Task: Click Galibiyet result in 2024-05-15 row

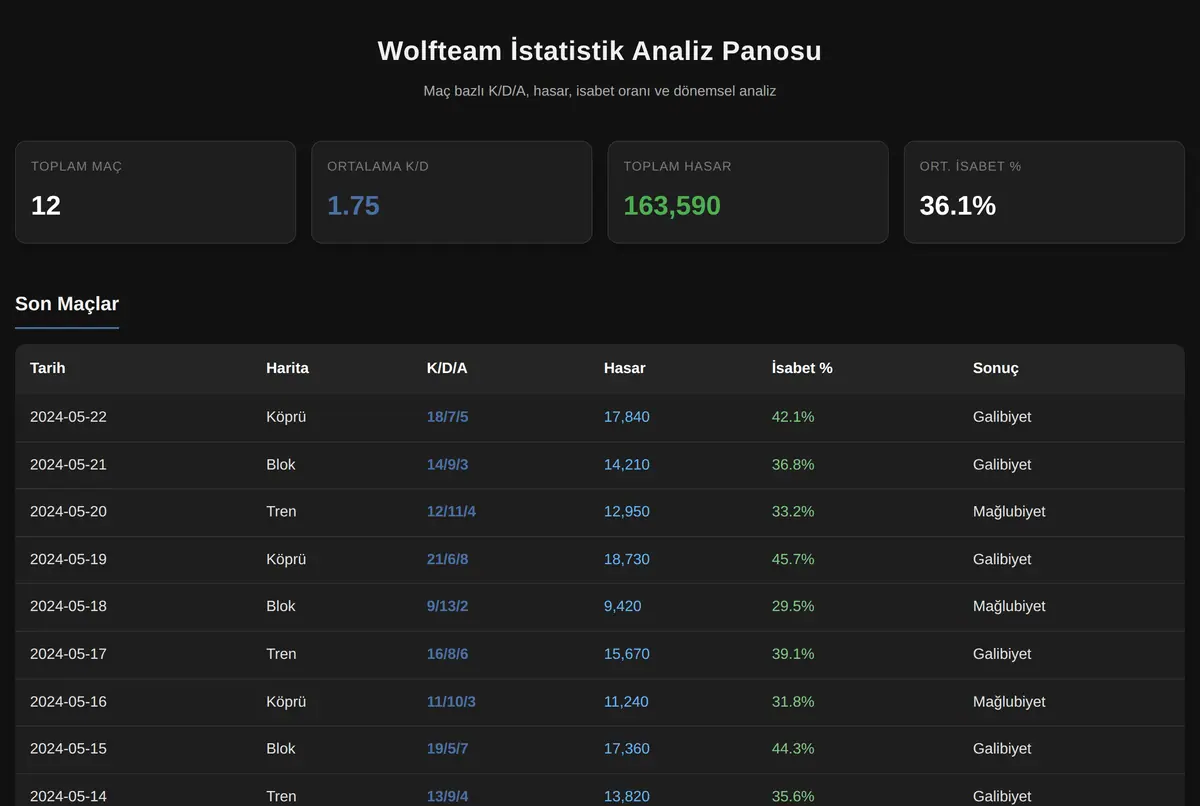Action: (x=1002, y=749)
